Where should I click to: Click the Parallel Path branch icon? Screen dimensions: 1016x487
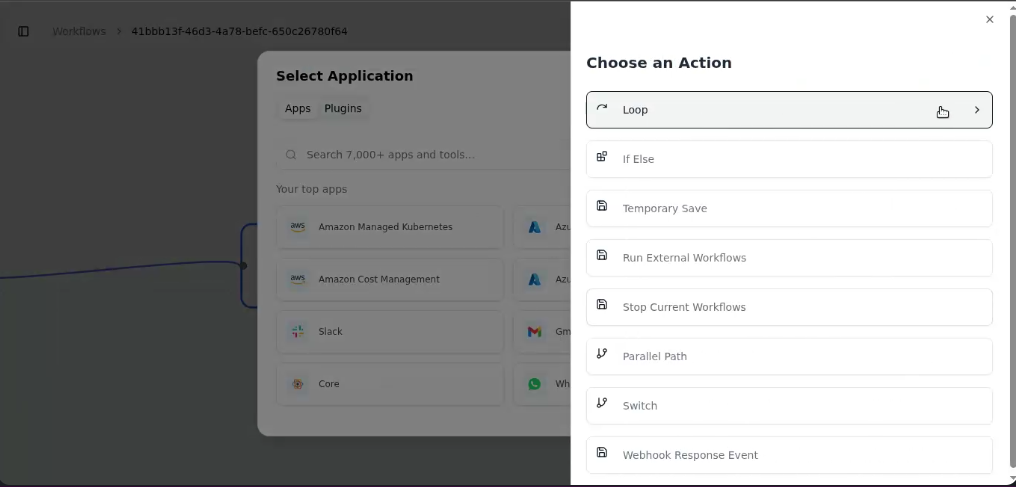pos(602,354)
